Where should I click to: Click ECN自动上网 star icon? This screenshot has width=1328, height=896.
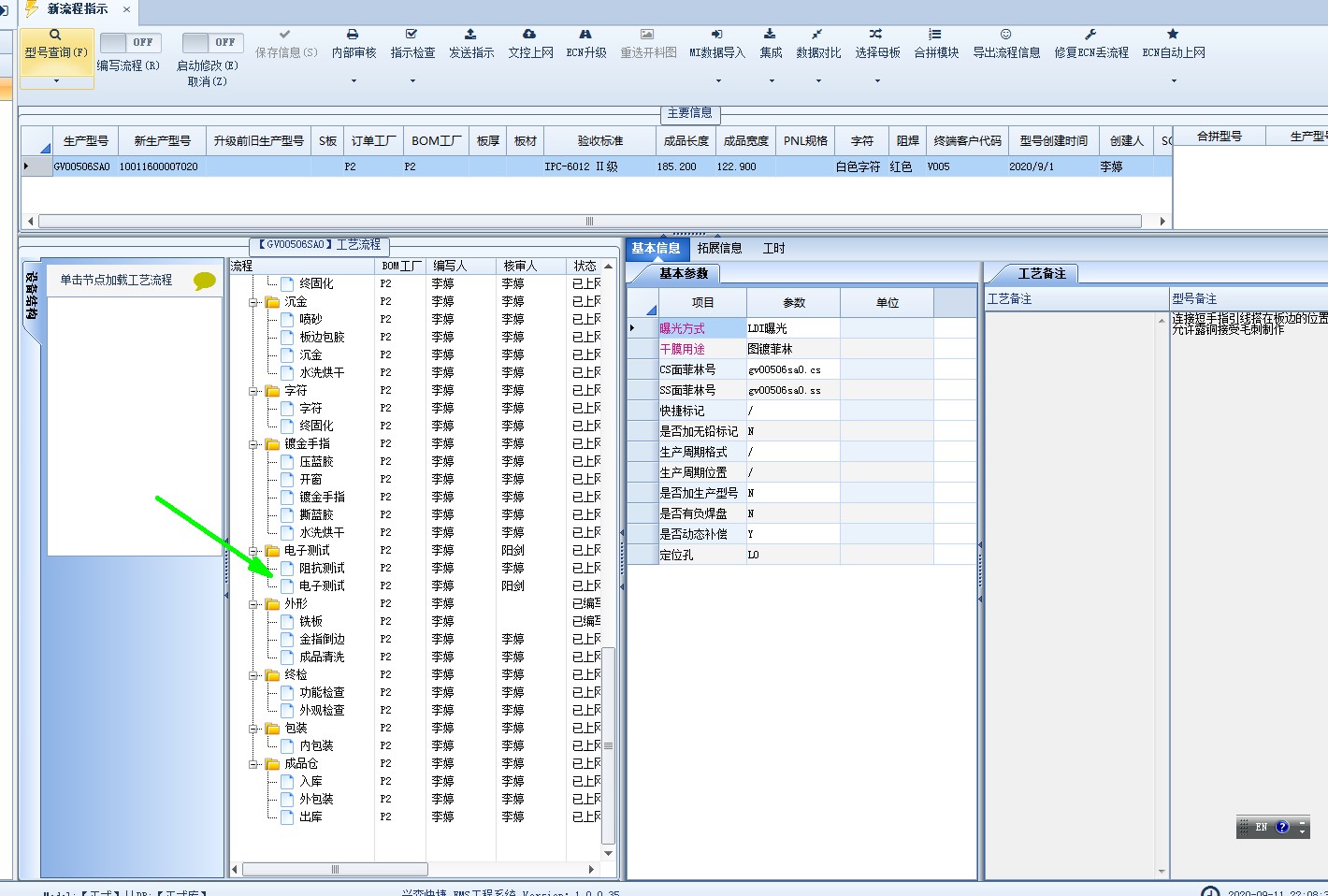click(1173, 35)
